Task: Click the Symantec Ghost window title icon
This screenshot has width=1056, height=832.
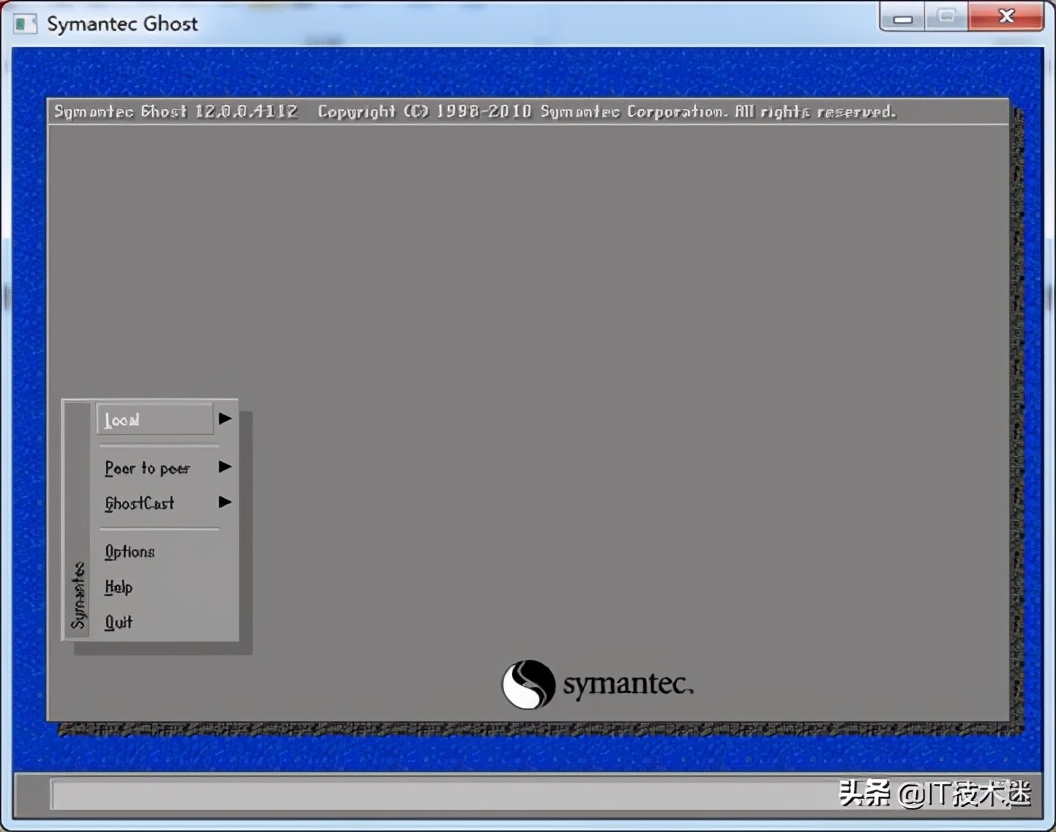Action: click(x=25, y=24)
